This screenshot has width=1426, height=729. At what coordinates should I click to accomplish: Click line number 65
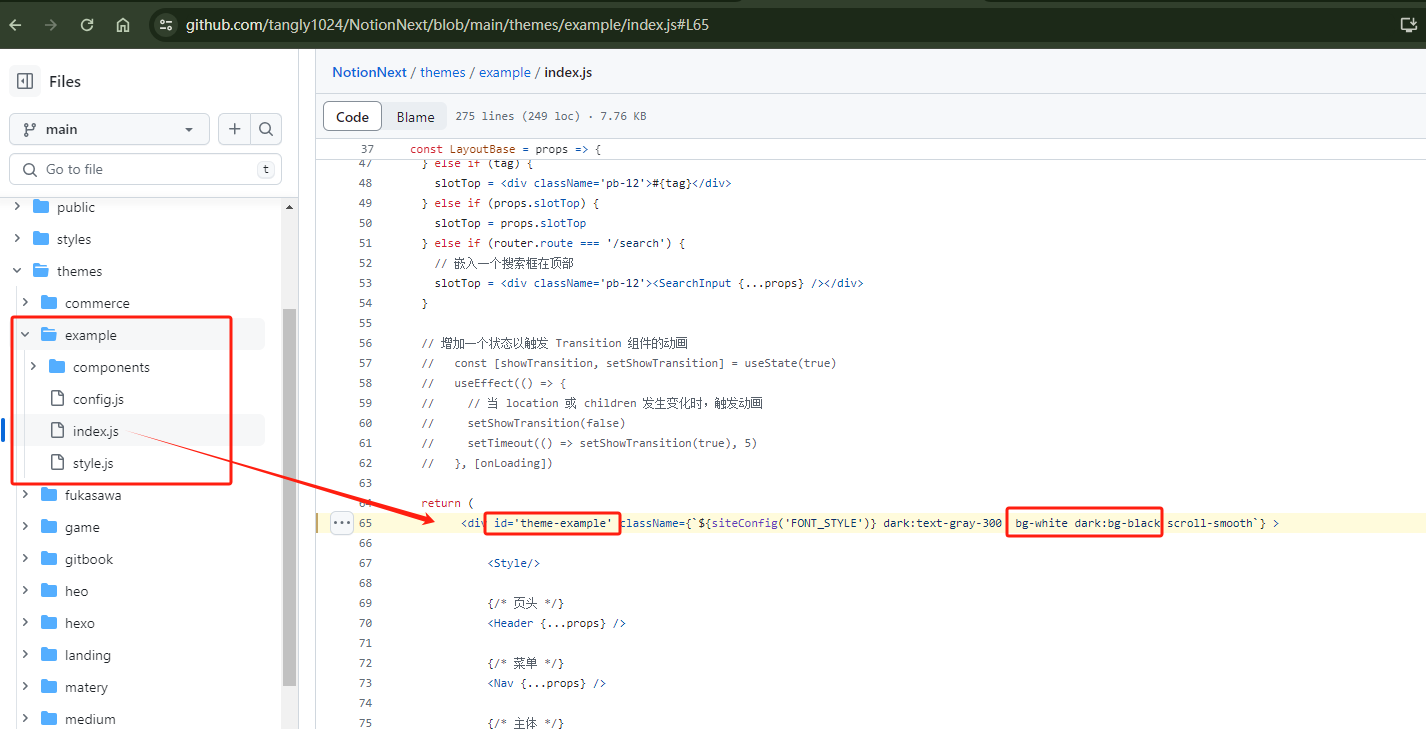[365, 523]
